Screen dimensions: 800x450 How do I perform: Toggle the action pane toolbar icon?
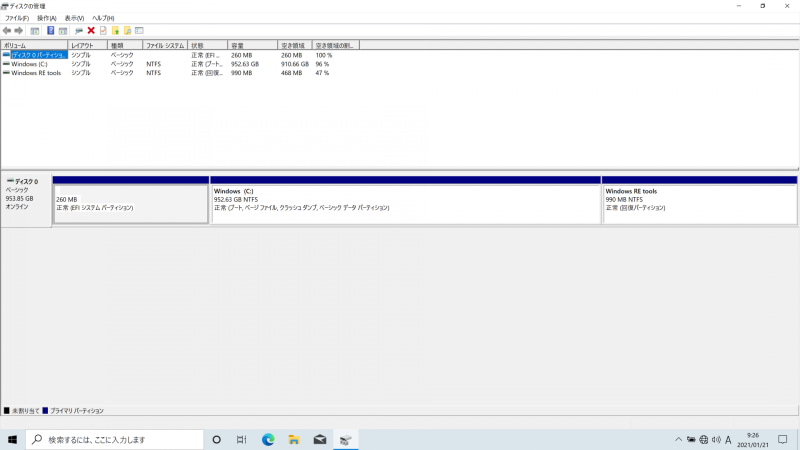click(x=63, y=31)
